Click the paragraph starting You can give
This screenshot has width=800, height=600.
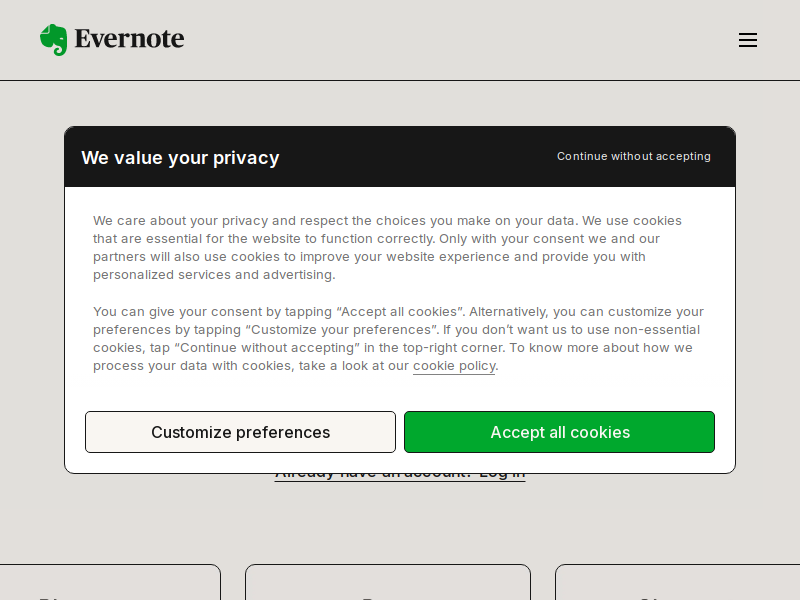(398, 339)
